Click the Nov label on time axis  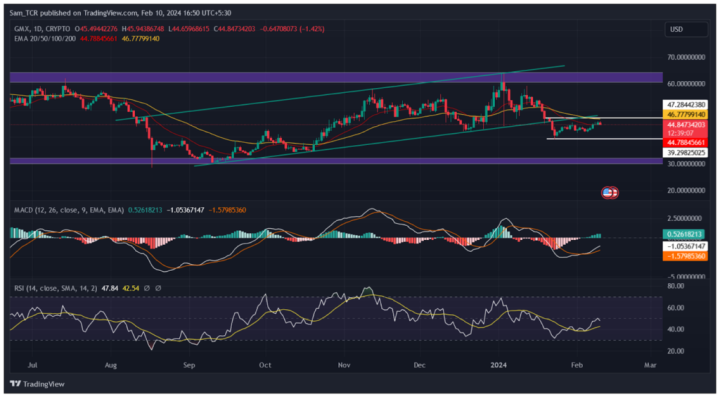(x=344, y=365)
